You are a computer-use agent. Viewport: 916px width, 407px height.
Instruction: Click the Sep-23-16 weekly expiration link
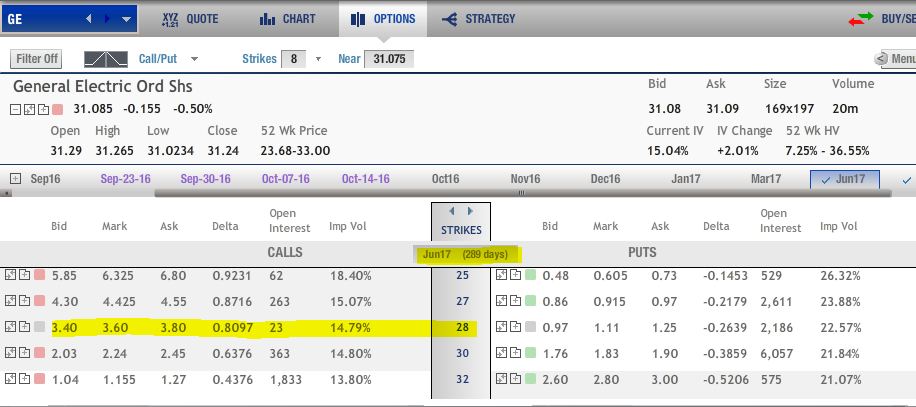click(x=125, y=179)
